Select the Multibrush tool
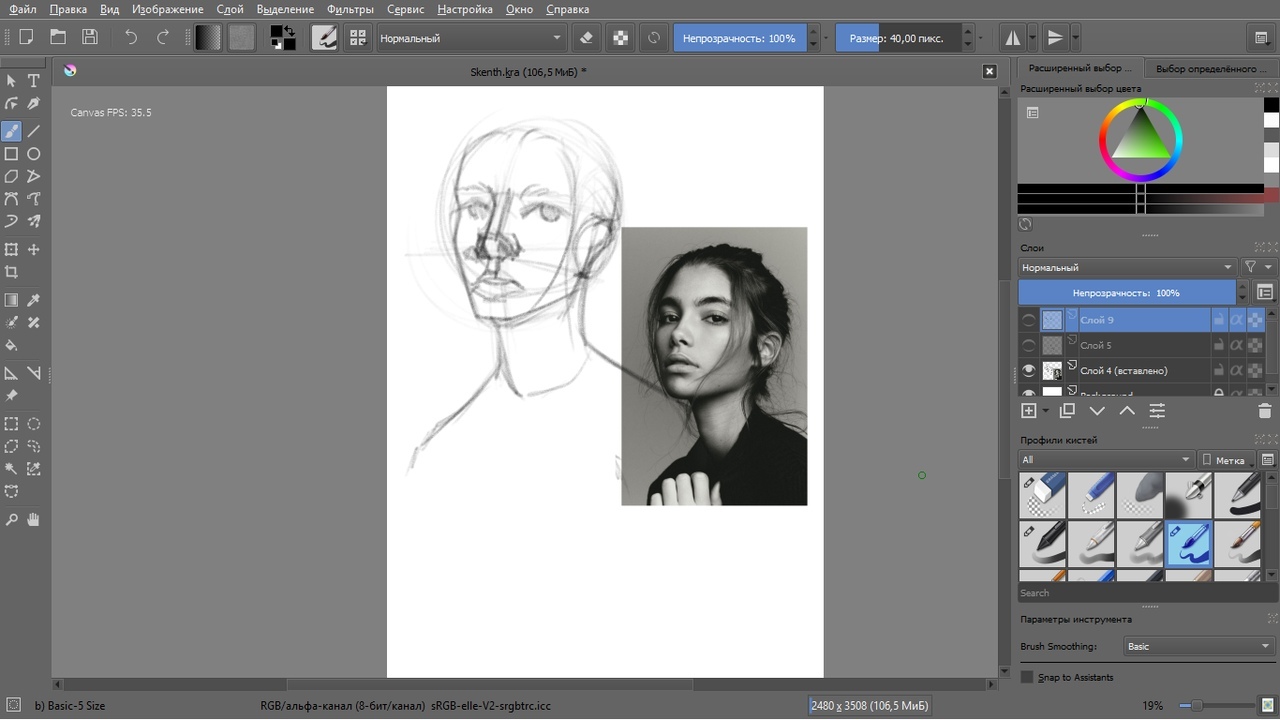The width and height of the screenshot is (1280, 720). point(34,221)
